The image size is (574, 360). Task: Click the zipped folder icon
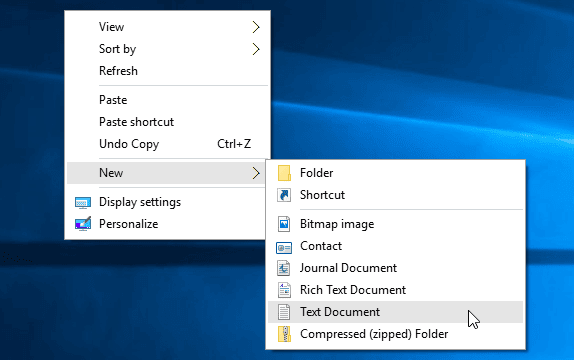pyautogui.click(x=284, y=334)
